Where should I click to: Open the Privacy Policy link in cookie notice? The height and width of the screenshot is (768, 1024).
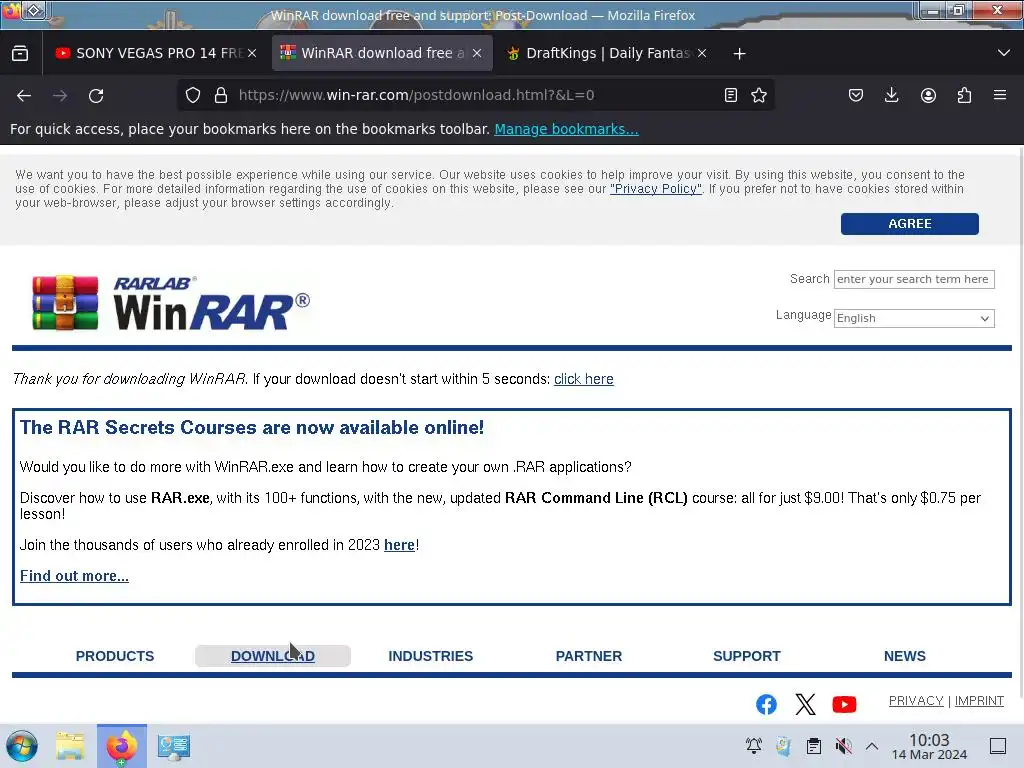(x=656, y=189)
